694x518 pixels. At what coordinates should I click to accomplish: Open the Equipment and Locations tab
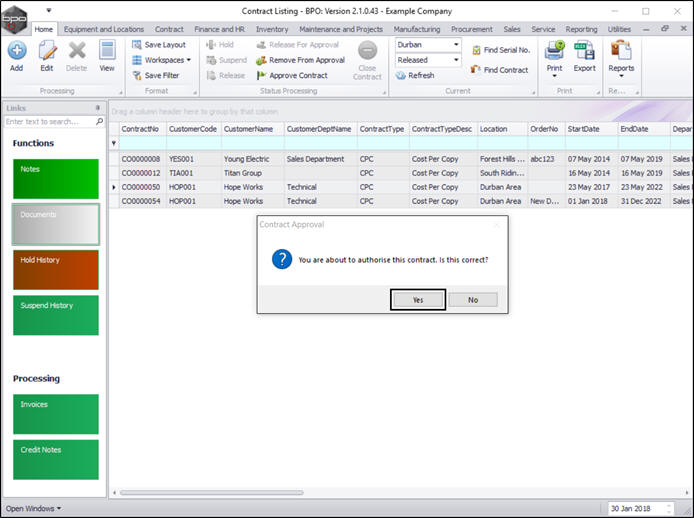coord(104,29)
